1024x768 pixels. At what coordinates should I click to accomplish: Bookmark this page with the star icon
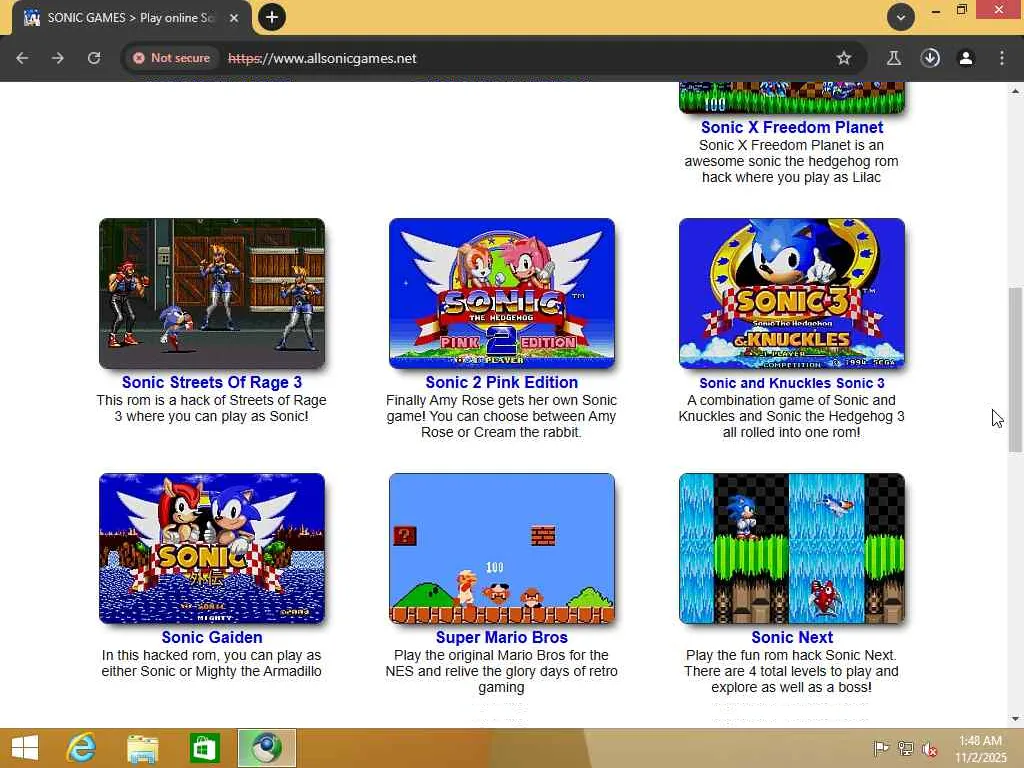coord(844,58)
